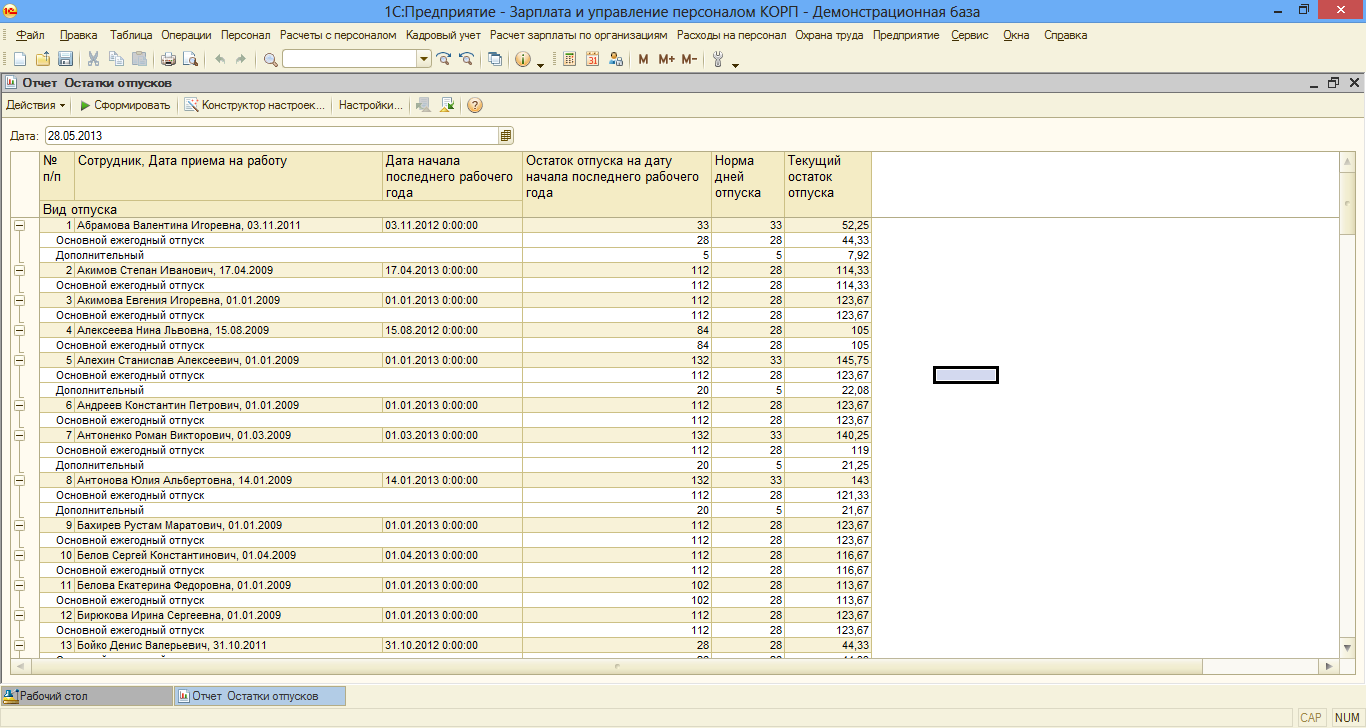This screenshot has width=1366, height=728.
Task: Click restore settings icon beside Настройки
Action: (446, 105)
